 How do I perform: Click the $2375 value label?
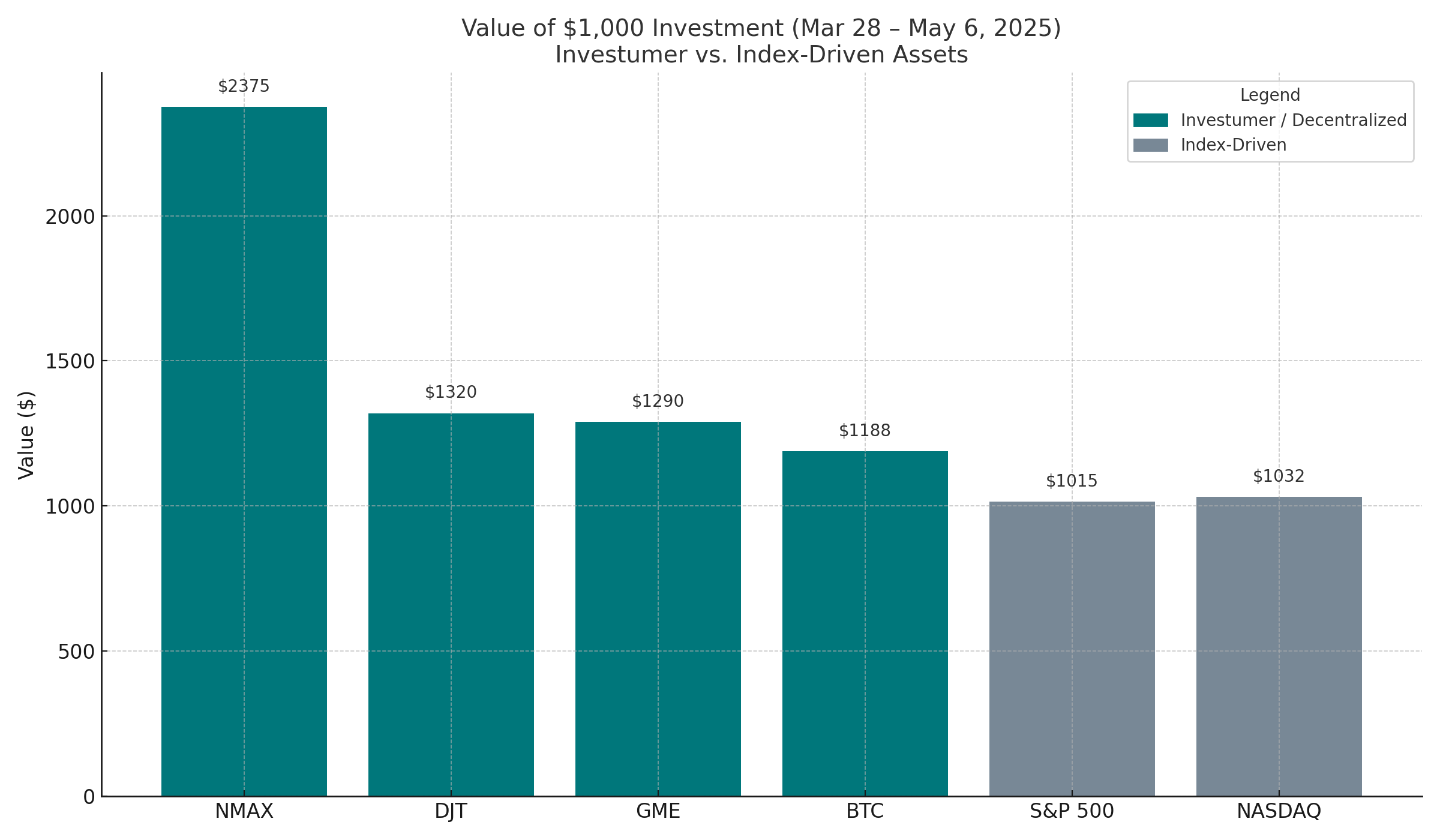(x=244, y=86)
